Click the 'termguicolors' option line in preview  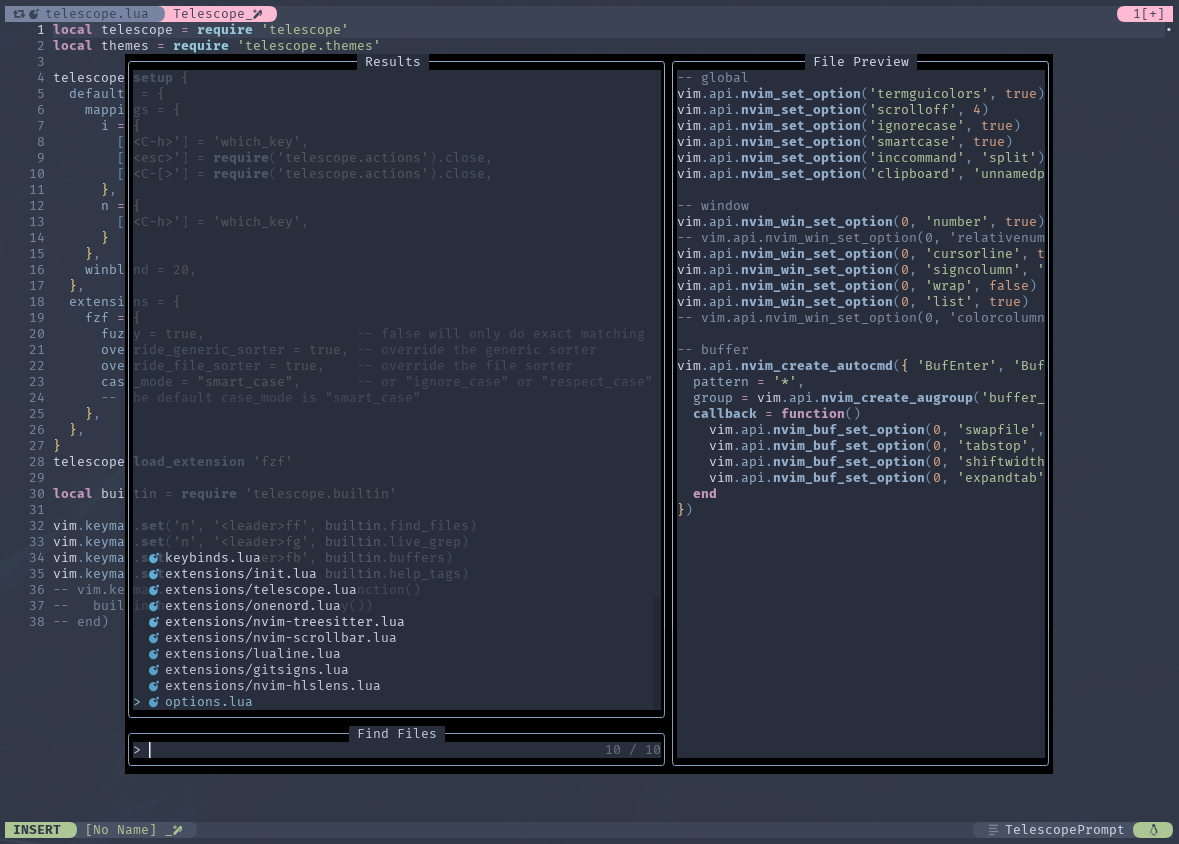[861, 93]
